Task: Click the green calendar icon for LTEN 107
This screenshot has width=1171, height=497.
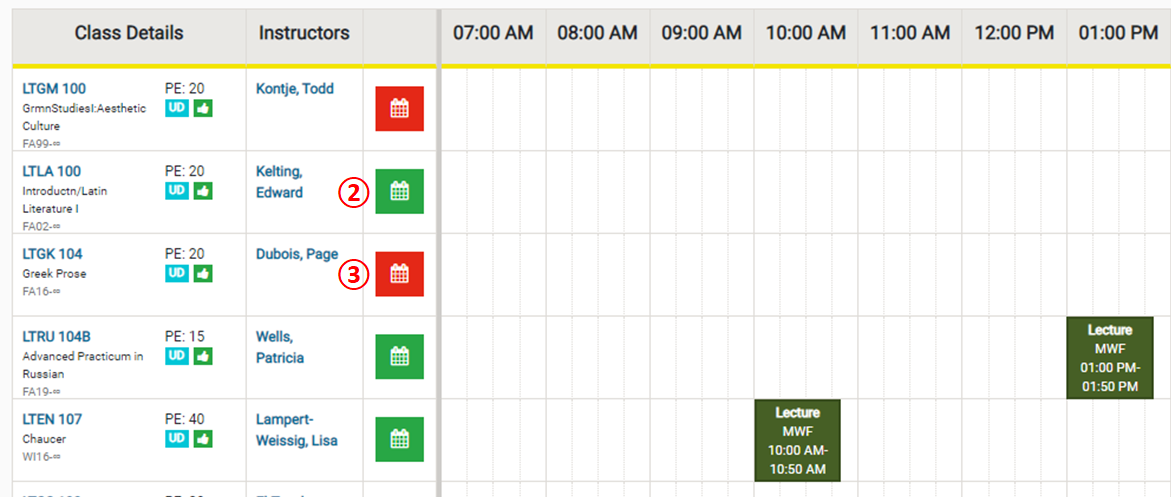Action: coord(399,439)
